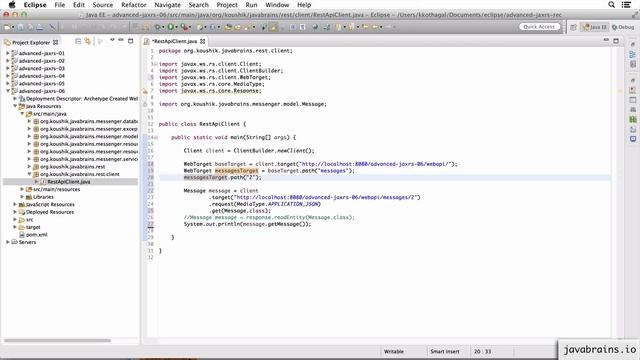
Task: Expand the JavaScript Resources node
Action: coord(15,204)
